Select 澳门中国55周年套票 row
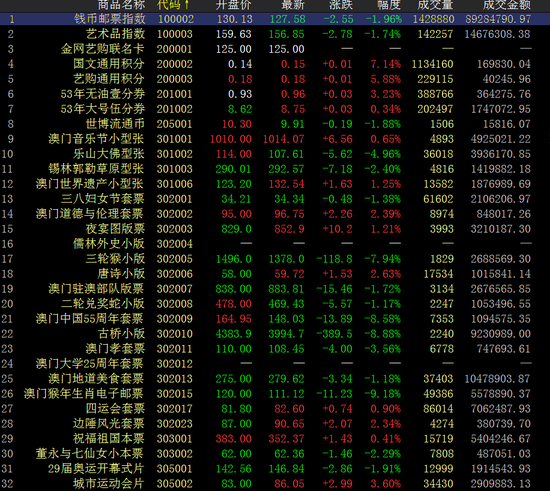Viewport: 550px width, 491px height. [90, 319]
